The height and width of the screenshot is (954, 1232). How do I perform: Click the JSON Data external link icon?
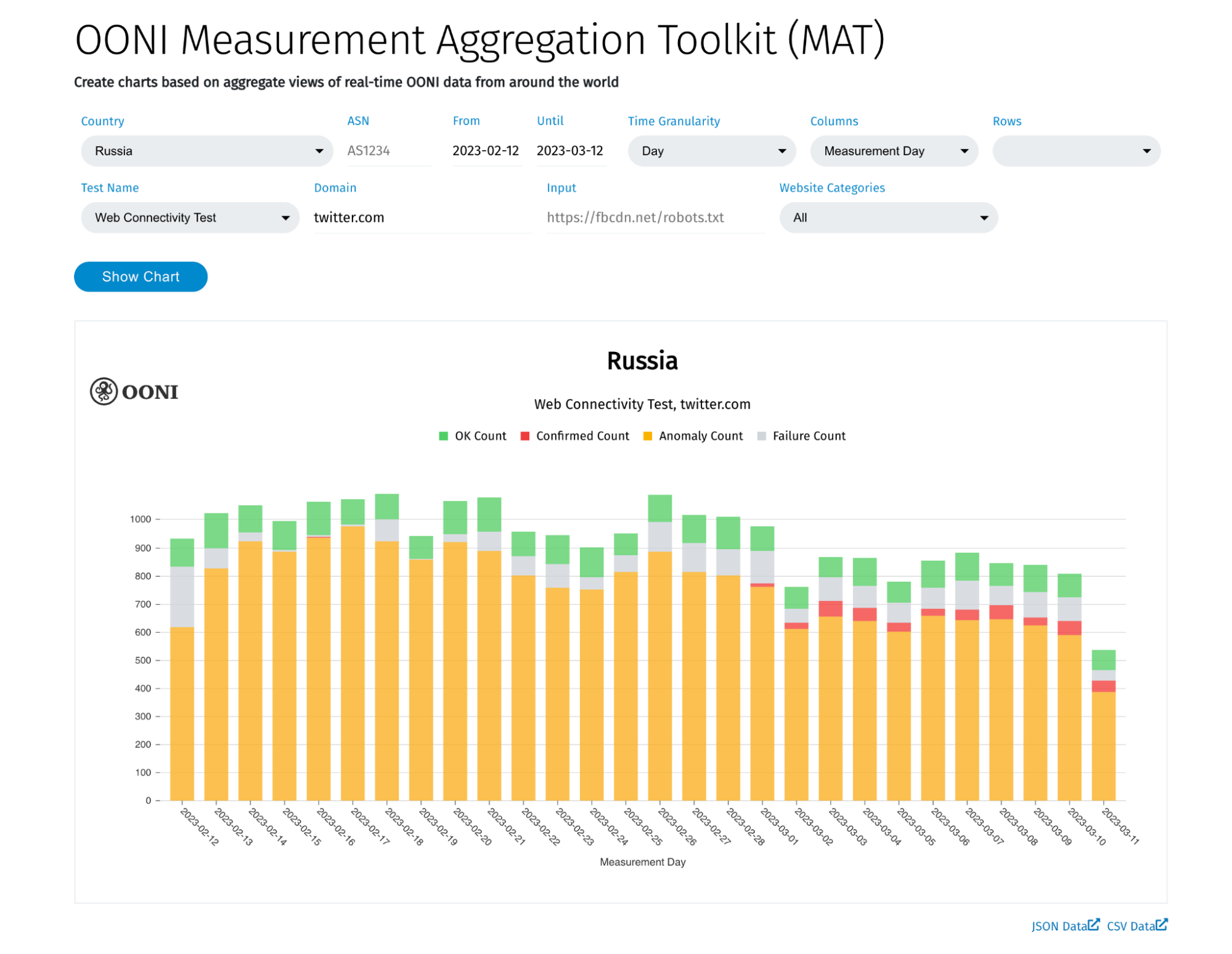point(1094,924)
